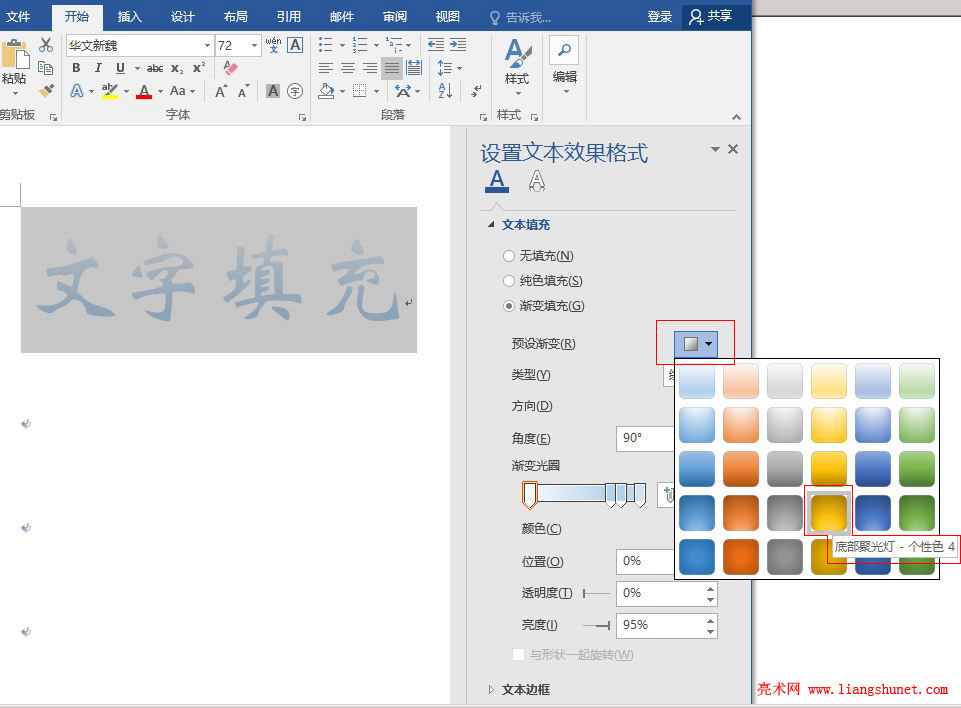Switch to the 设计 ribbon tab
Screen dimensions: 961x708
click(183, 17)
